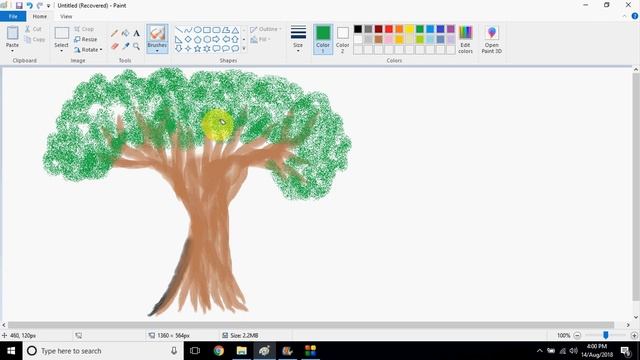Click the taskbar search box
The width and height of the screenshot is (640, 360).
pyautogui.click(x=103, y=351)
